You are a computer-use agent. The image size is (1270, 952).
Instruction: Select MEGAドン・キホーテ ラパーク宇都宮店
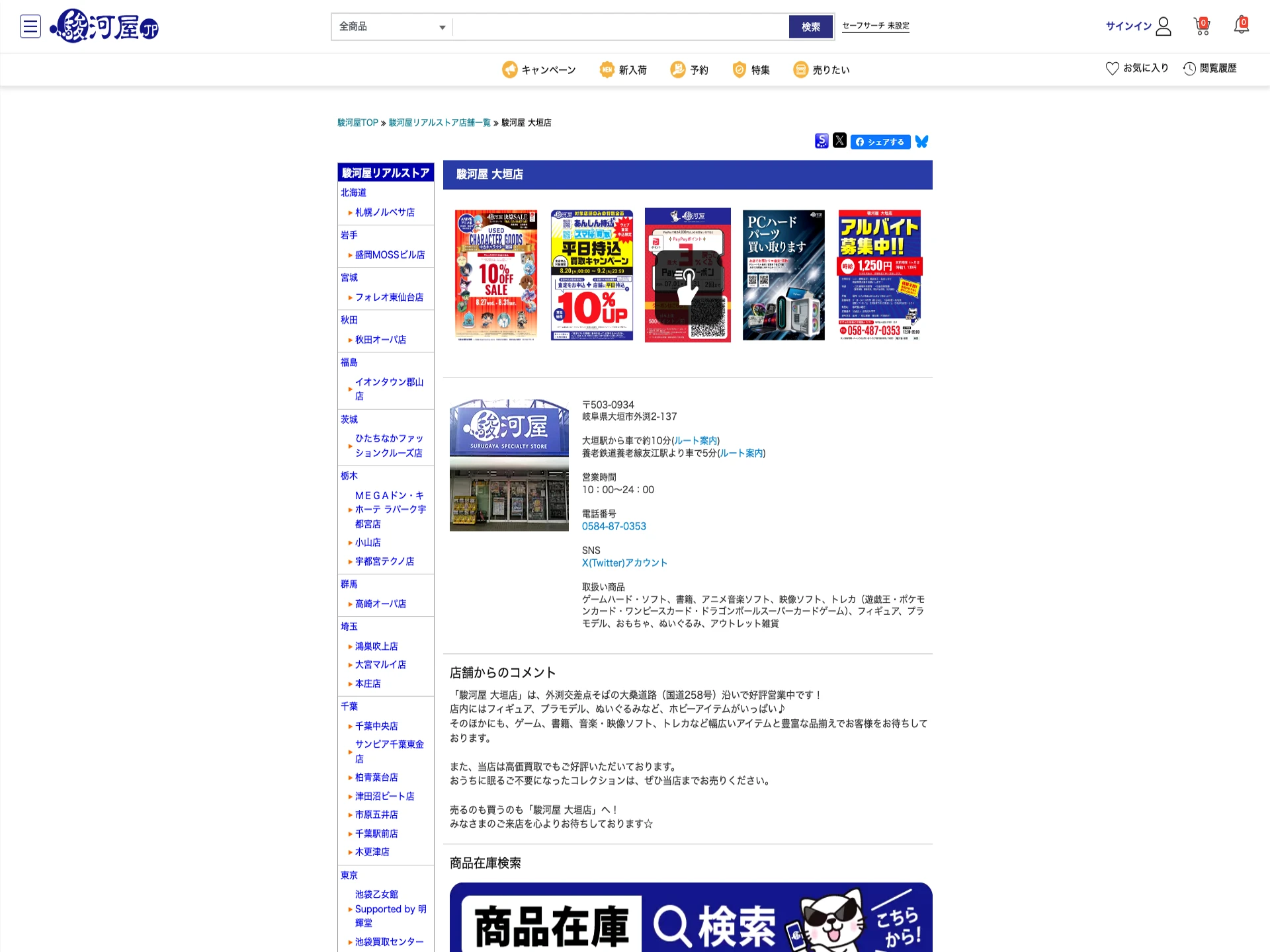point(391,509)
